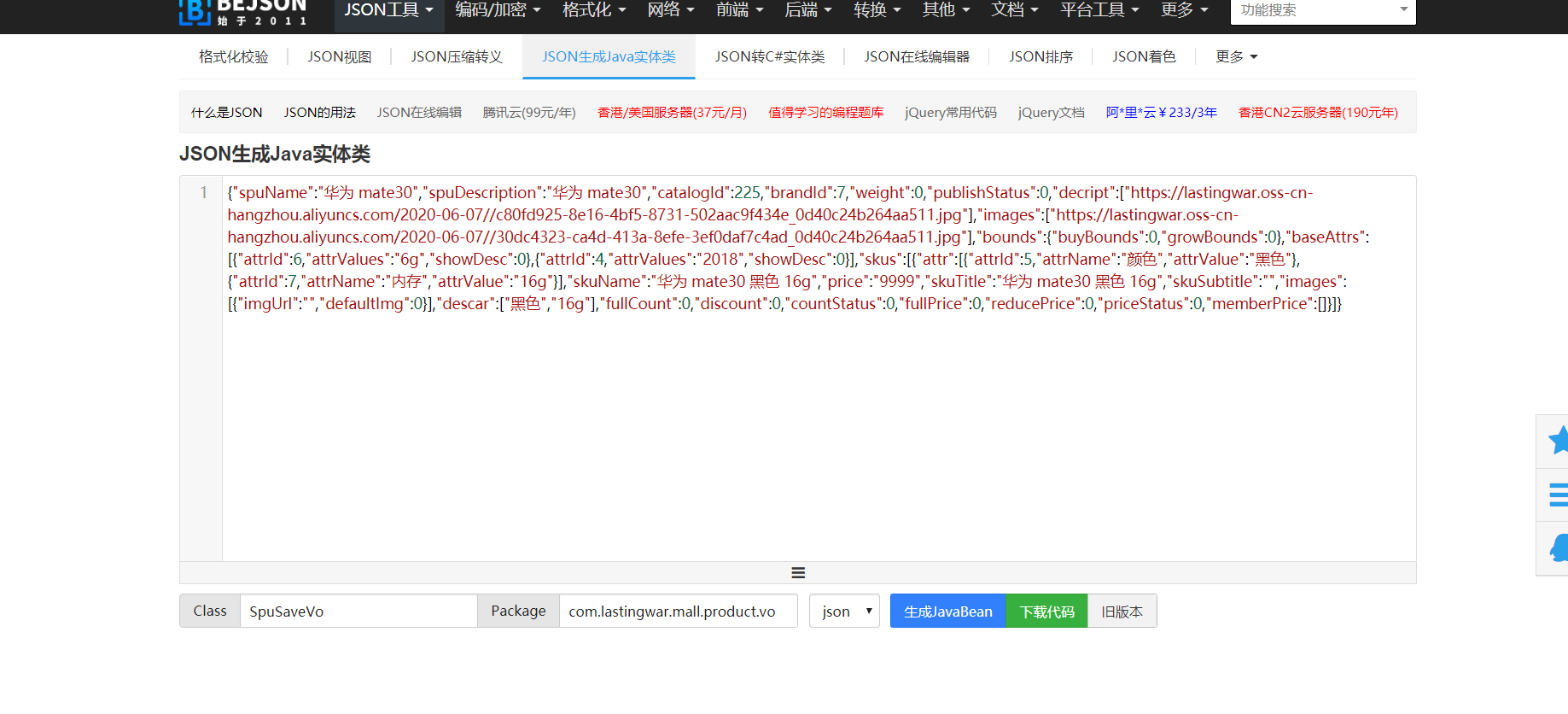Open the JSON工具 dropdown menu

pos(388,10)
